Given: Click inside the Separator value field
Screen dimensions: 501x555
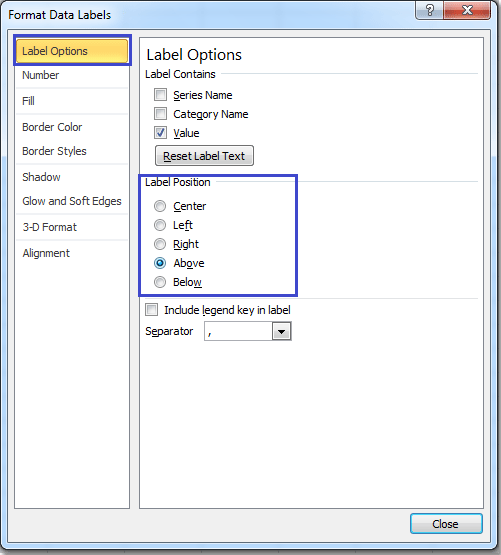Looking at the screenshot, I should 238,331.
